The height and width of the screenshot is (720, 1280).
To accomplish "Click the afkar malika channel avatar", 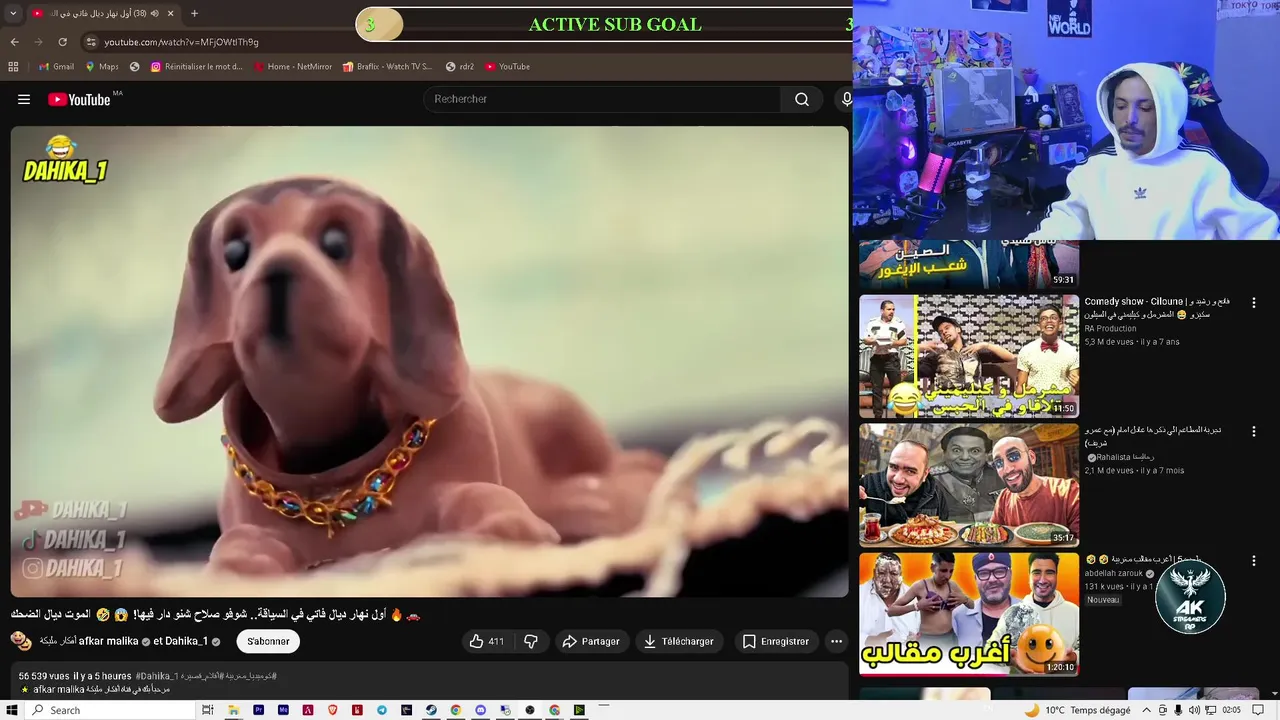I will (x=21, y=641).
